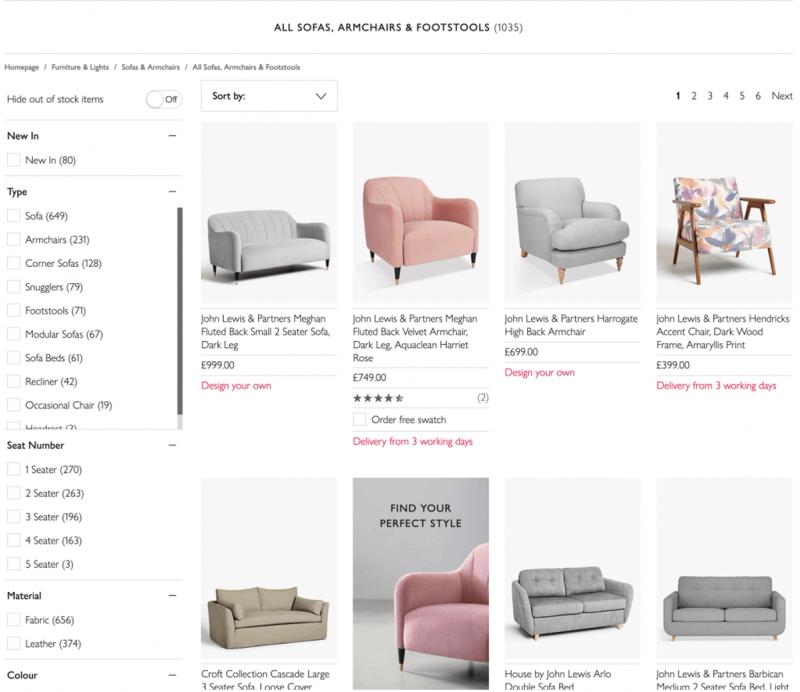Open the Barbican Sofa Bed image
This screenshot has width=800, height=692.
coord(724,568)
